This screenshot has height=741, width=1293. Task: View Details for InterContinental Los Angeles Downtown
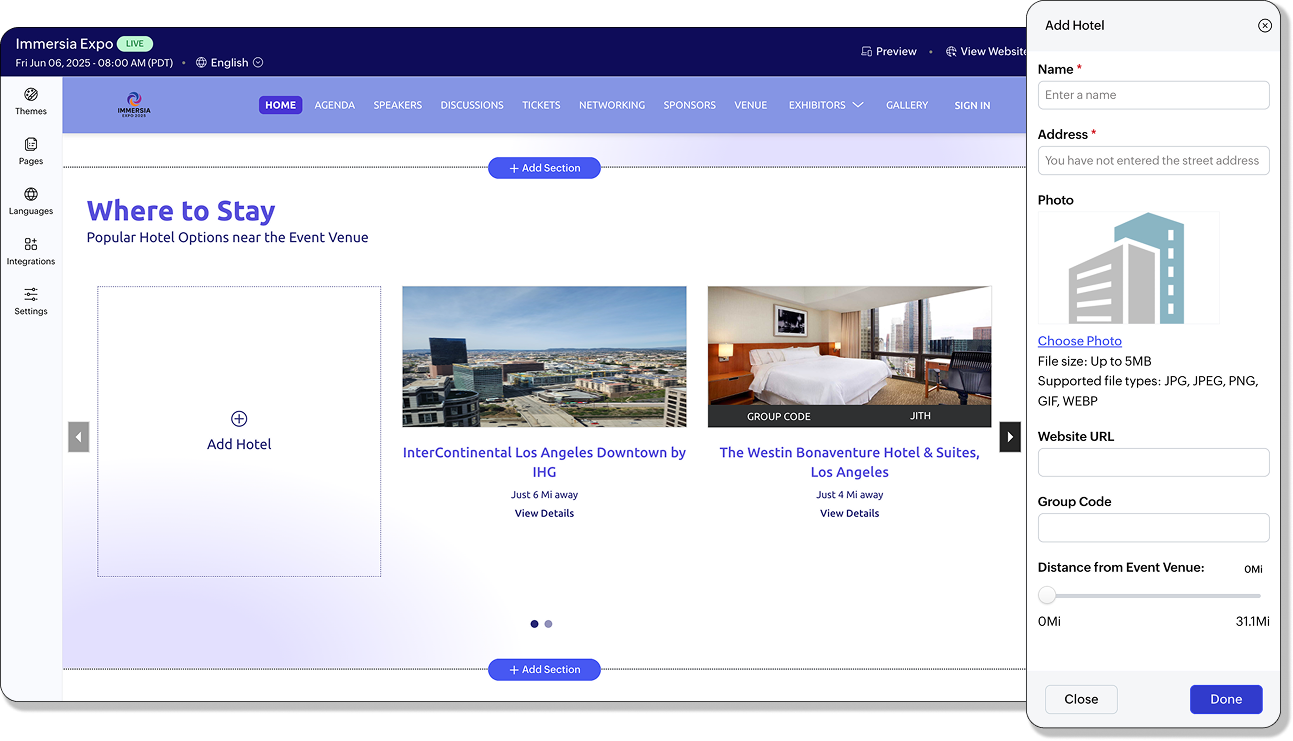click(544, 514)
